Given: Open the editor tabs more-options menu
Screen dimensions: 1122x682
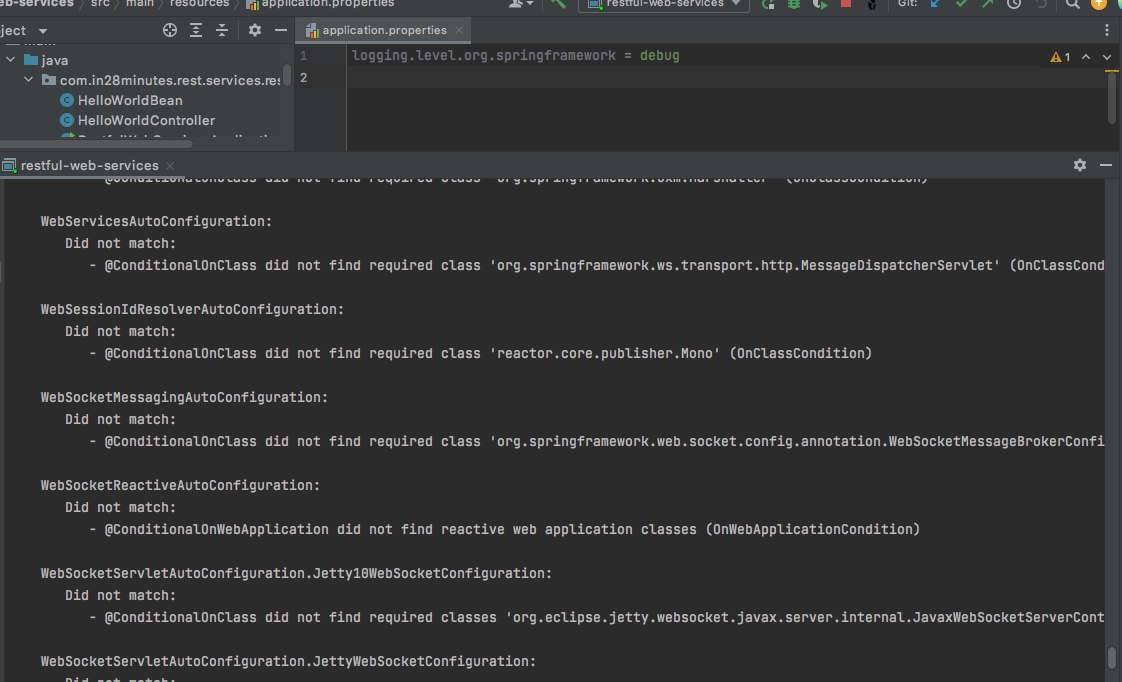Looking at the screenshot, I should click(x=1107, y=30).
